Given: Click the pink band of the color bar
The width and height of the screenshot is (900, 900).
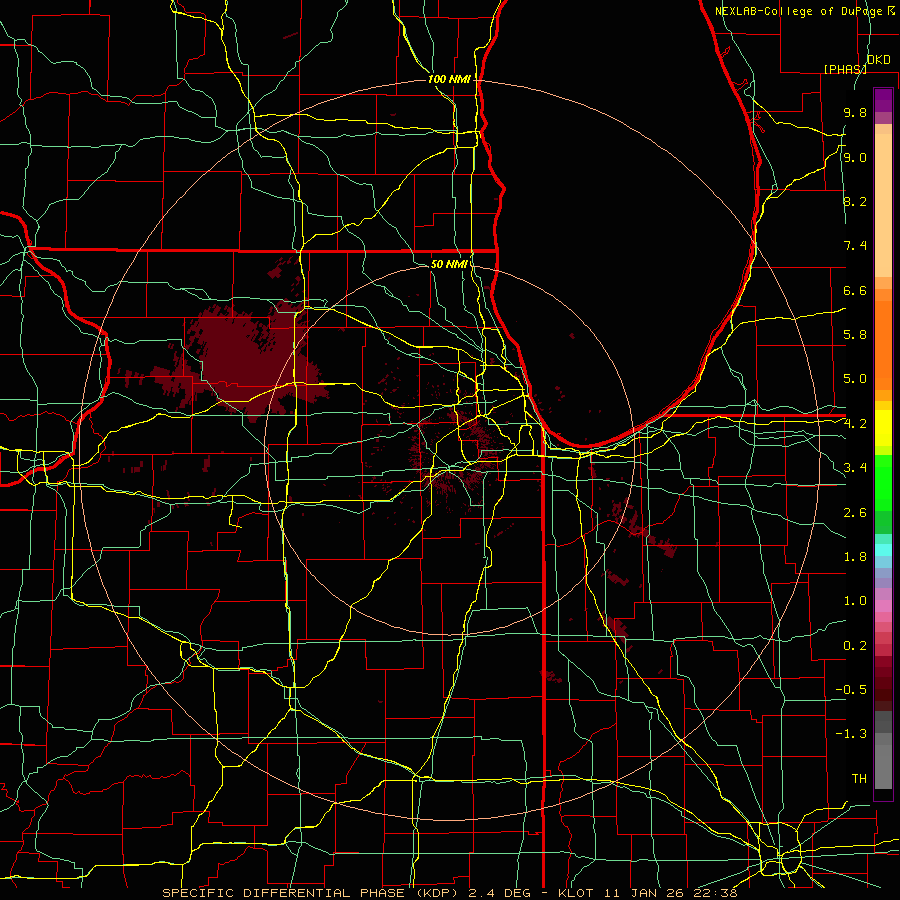Looking at the screenshot, I should click(883, 606).
